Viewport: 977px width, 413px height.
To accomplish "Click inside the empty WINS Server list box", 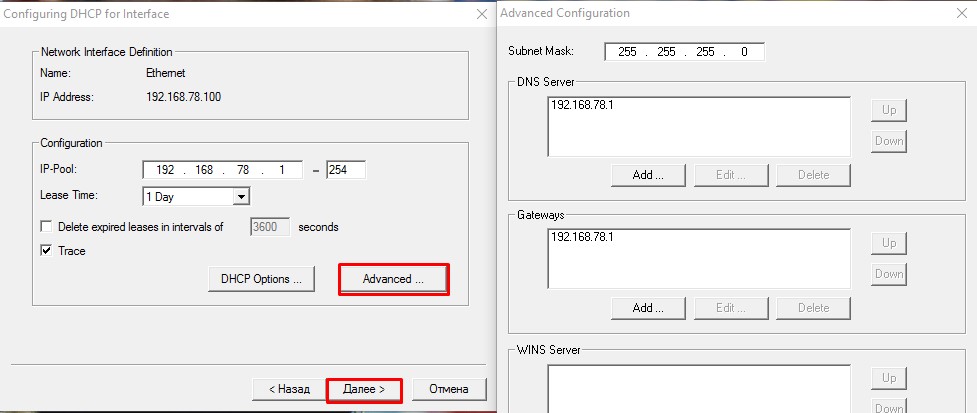I will (699, 389).
